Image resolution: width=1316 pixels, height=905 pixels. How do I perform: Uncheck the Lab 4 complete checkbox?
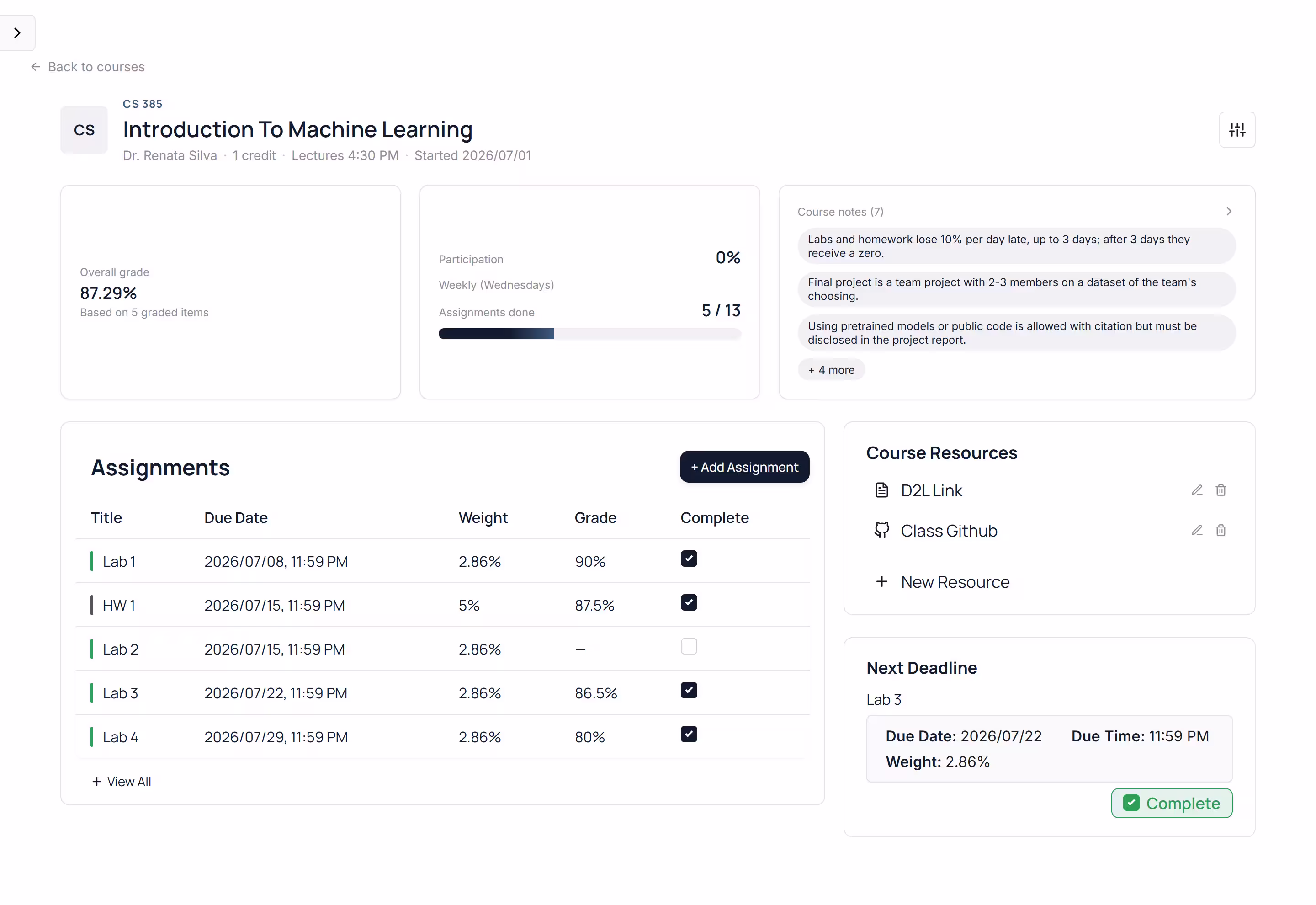click(x=689, y=735)
